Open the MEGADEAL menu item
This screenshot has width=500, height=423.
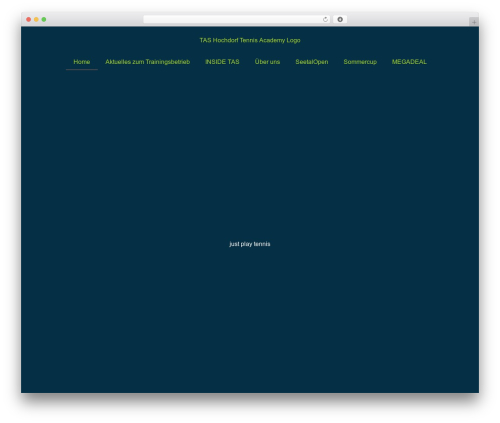[x=409, y=62]
